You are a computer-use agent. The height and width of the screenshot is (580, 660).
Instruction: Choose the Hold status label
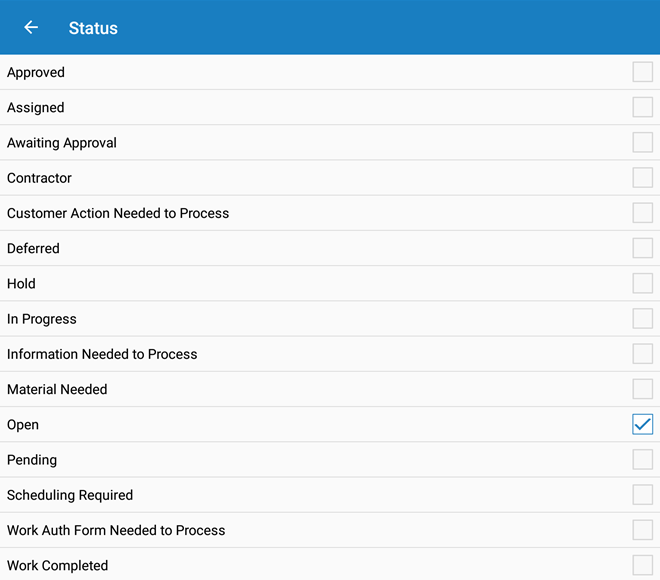(x=21, y=284)
